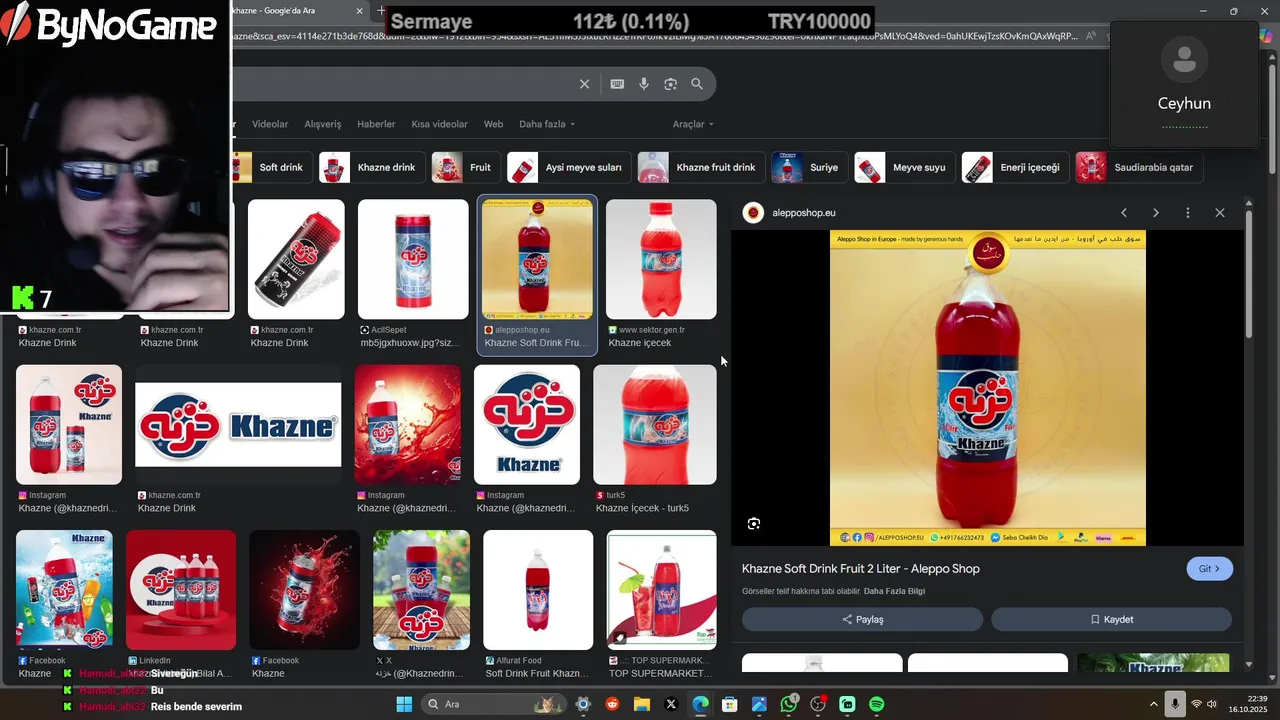Click the magnifier search submit icon
The height and width of the screenshot is (720, 1280).
697,84
